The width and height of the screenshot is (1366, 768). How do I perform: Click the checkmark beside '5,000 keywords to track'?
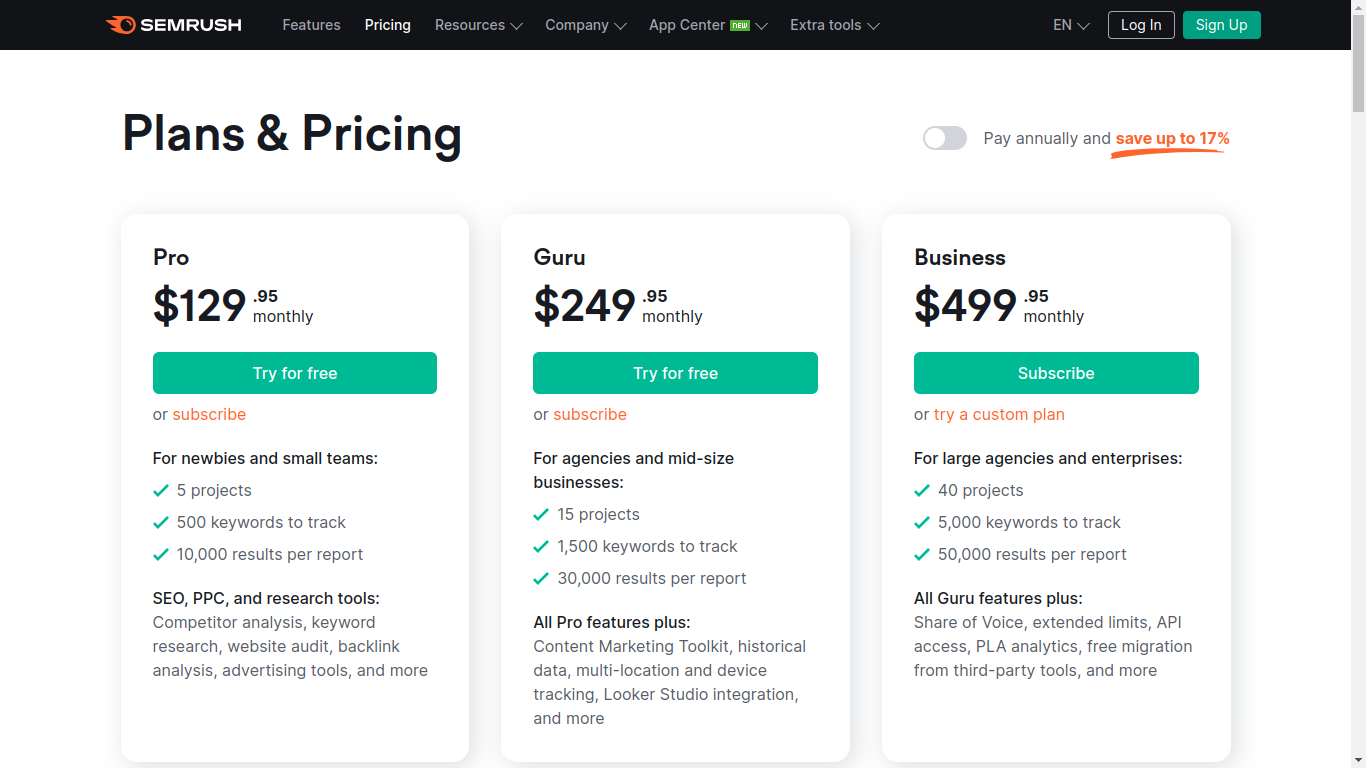(922, 523)
